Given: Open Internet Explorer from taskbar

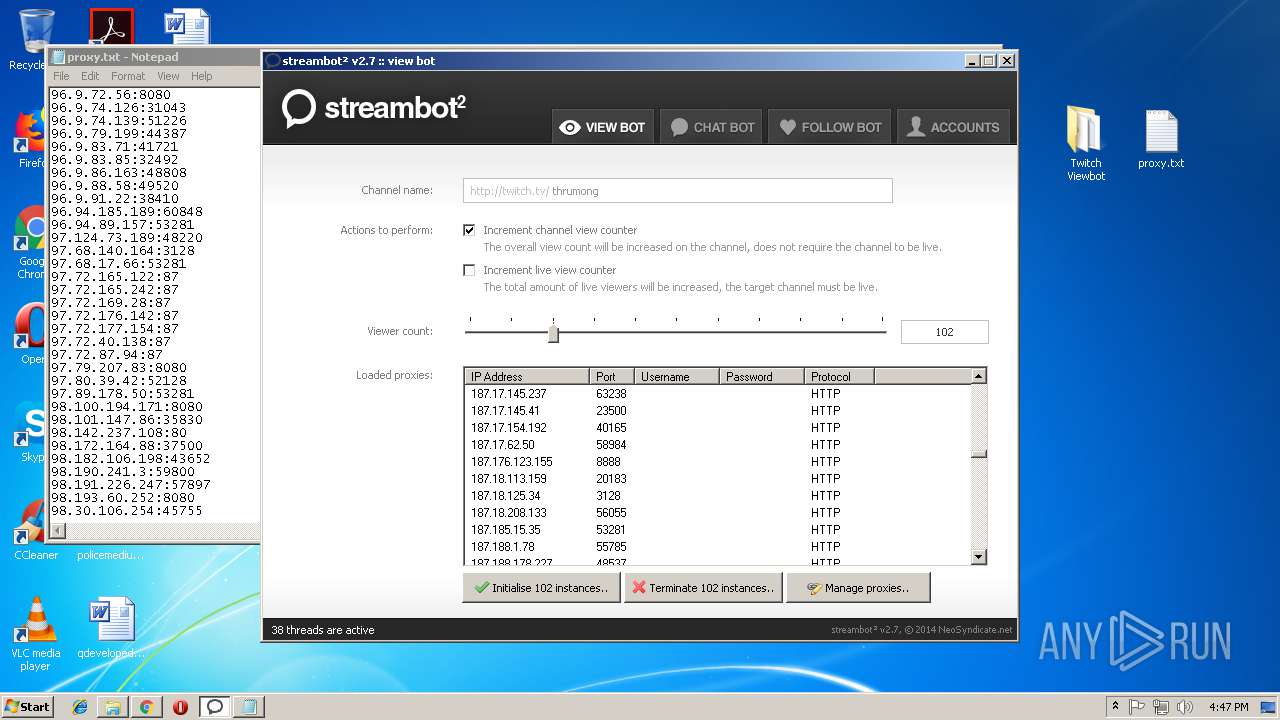Looking at the screenshot, I should [x=80, y=707].
